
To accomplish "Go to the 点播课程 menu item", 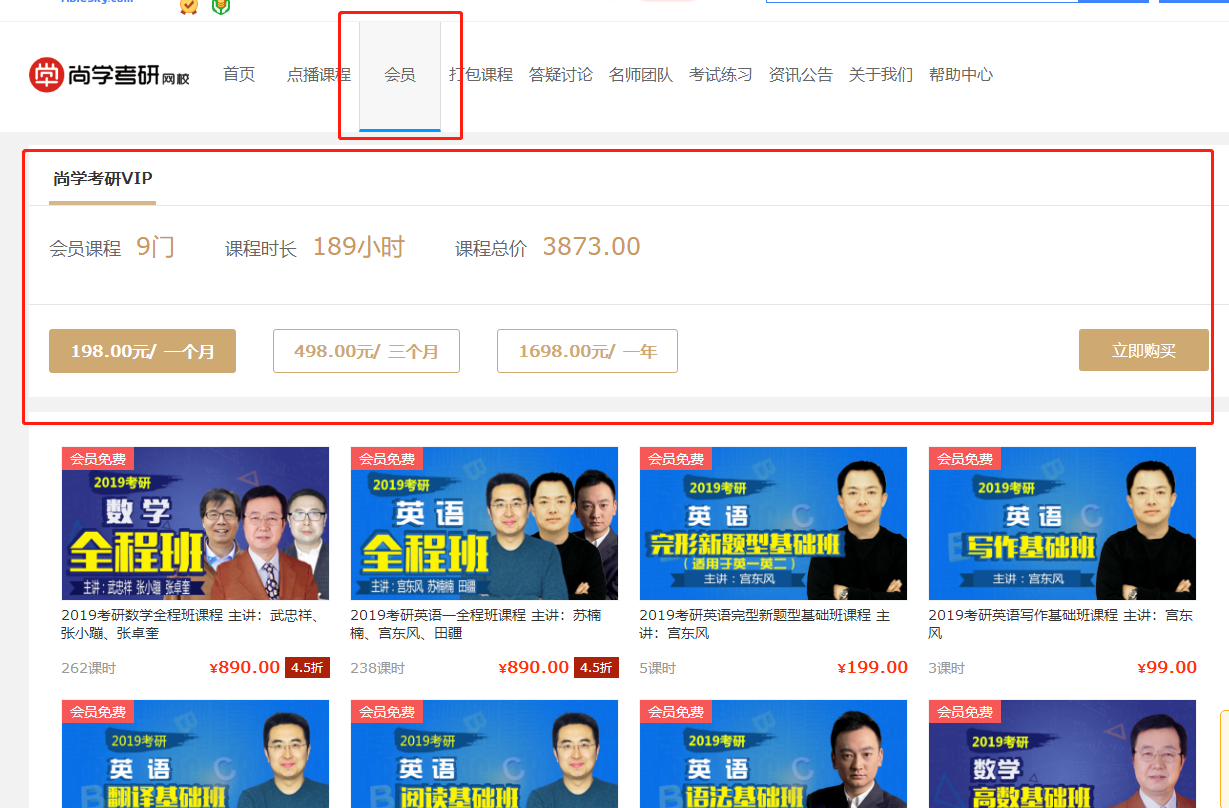I will pos(319,75).
